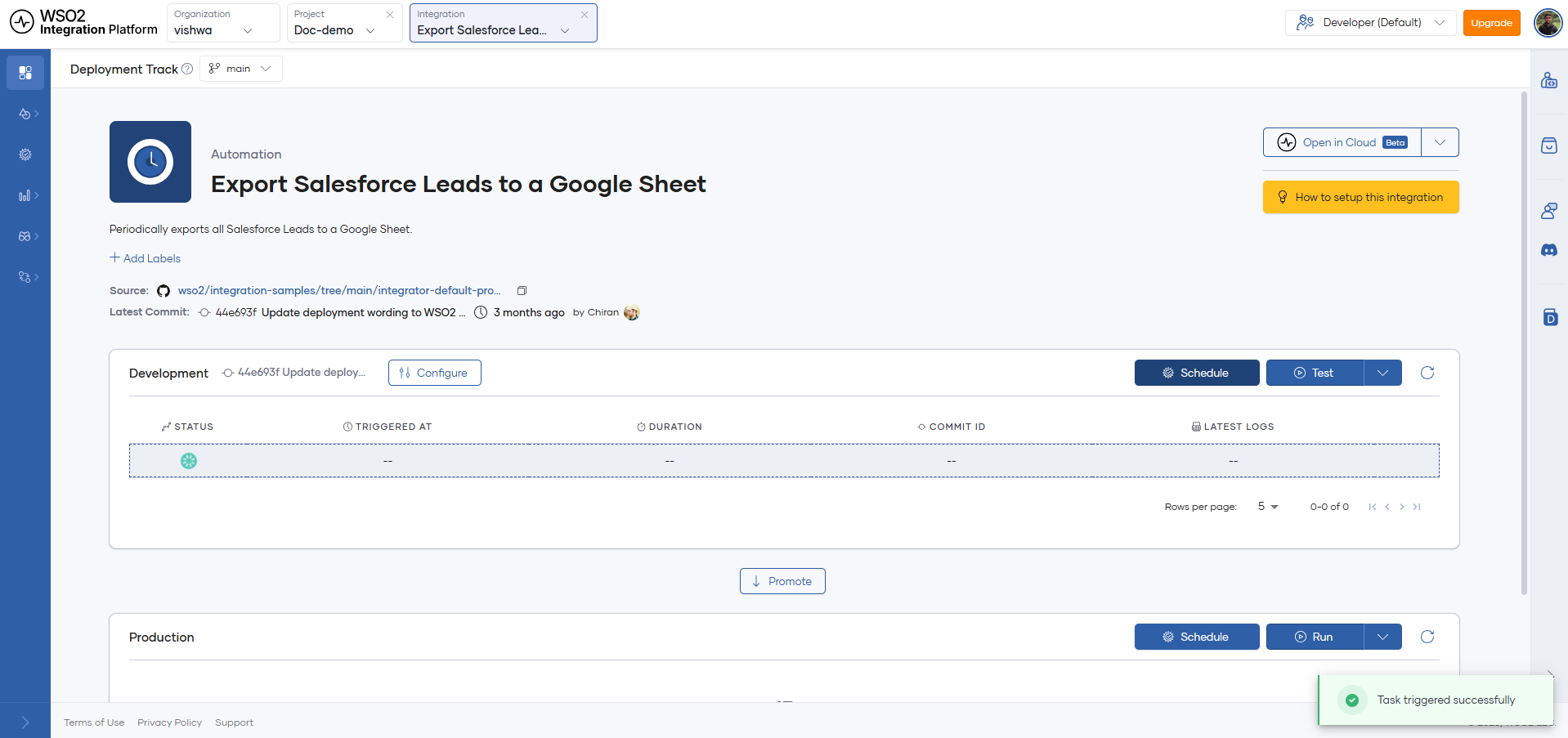The width and height of the screenshot is (1568, 738).
Task: Open How to setup this integration
Action: pyautogui.click(x=1361, y=197)
